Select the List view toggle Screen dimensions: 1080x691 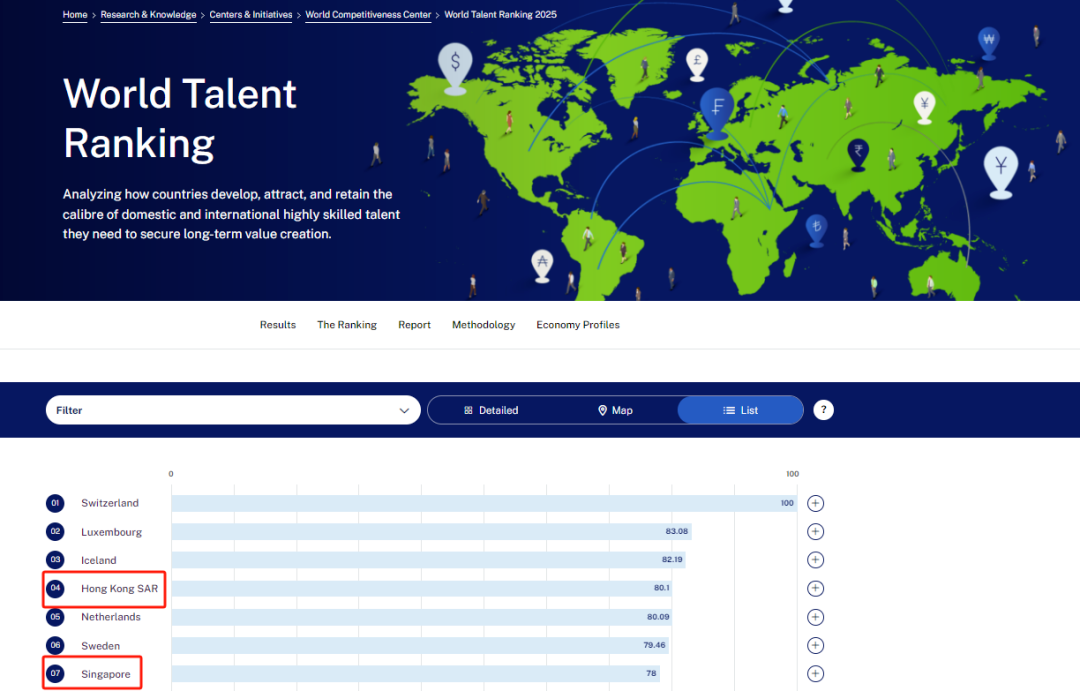(x=740, y=410)
